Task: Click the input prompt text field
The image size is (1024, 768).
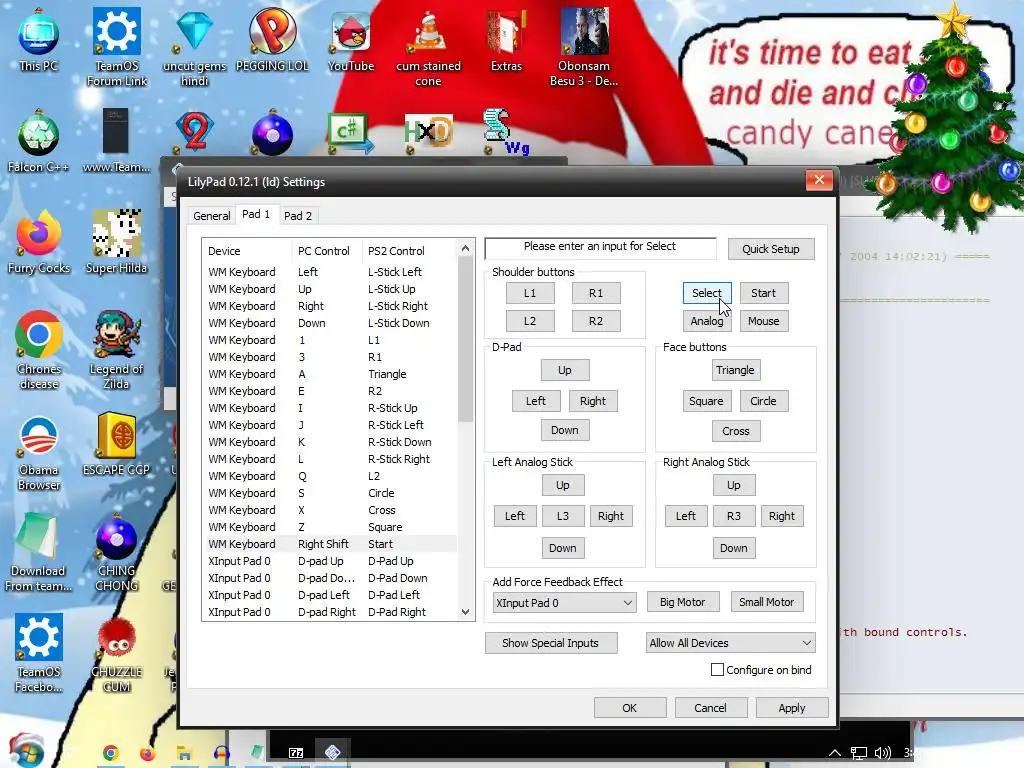Action: [x=600, y=247]
